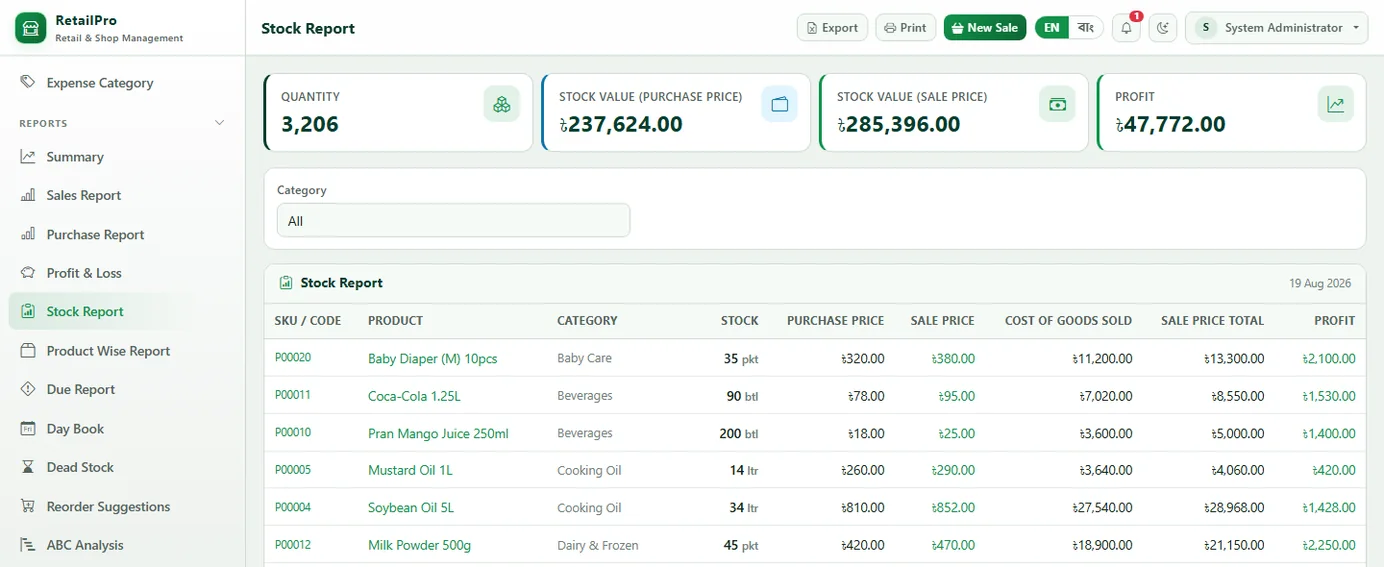
Task: Open the System Administrator user menu arrow
Action: 1356,28
